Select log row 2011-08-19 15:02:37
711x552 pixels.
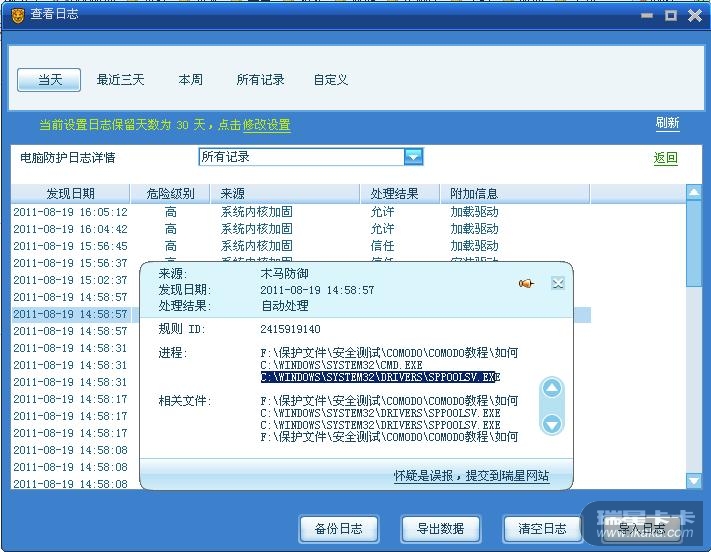click(x=70, y=280)
